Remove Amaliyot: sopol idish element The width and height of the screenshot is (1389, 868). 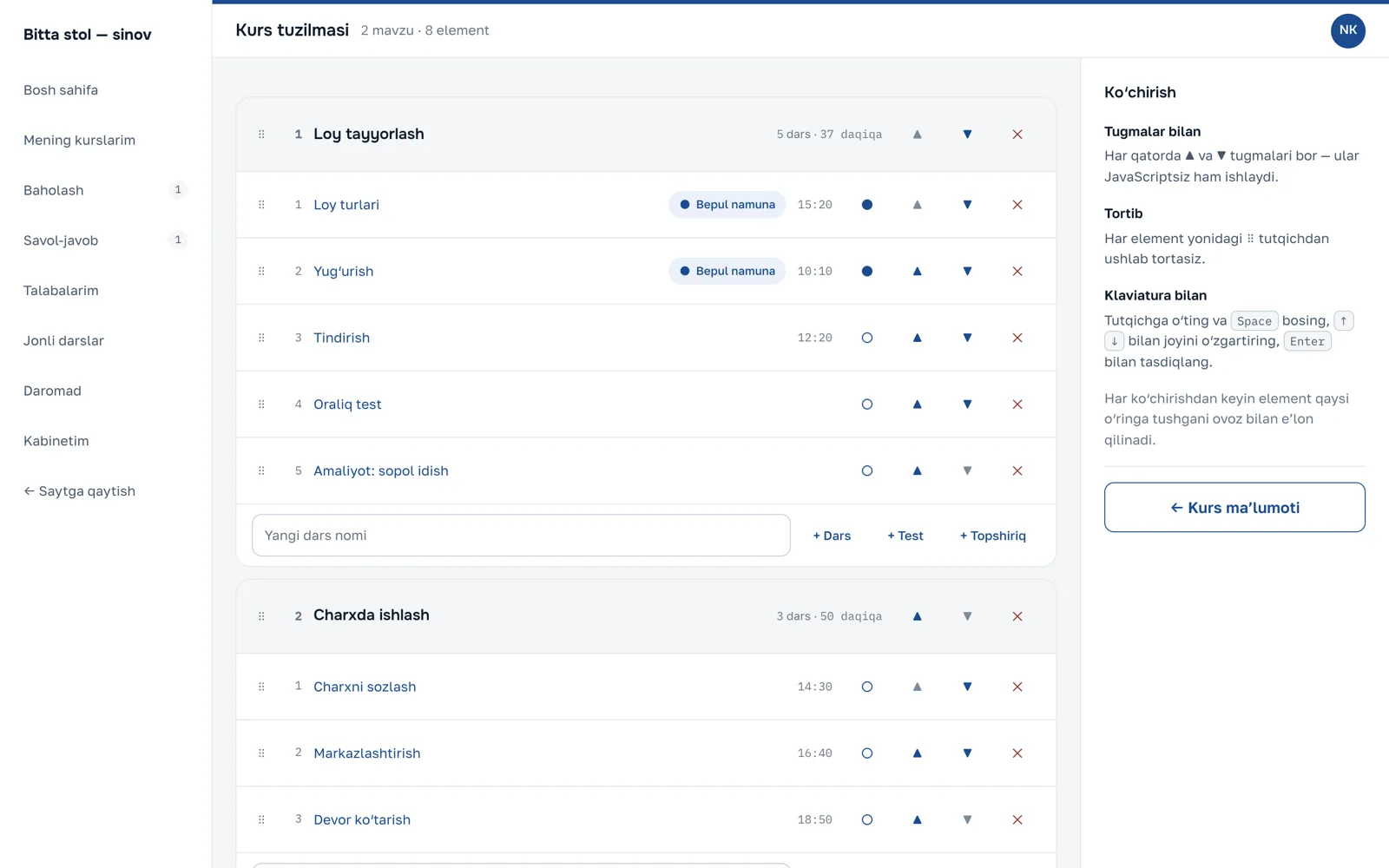pos(1017,471)
